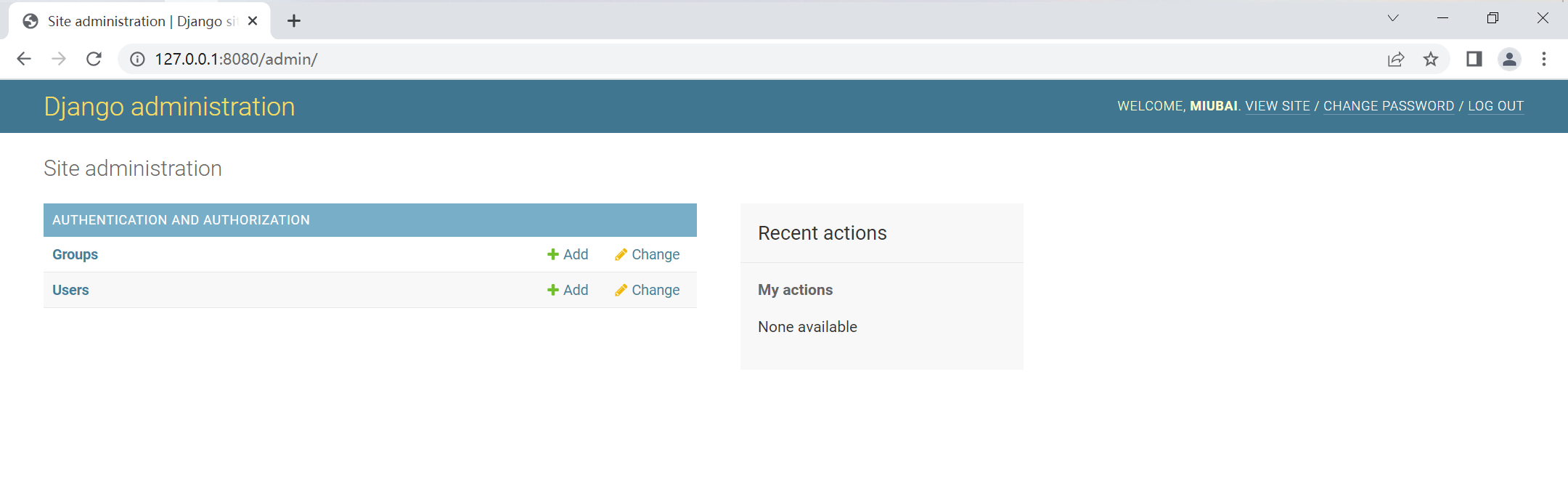Open the Groups model link
Image resolution: width=1568 pixels, height=502 pixels.
[75, 254]
